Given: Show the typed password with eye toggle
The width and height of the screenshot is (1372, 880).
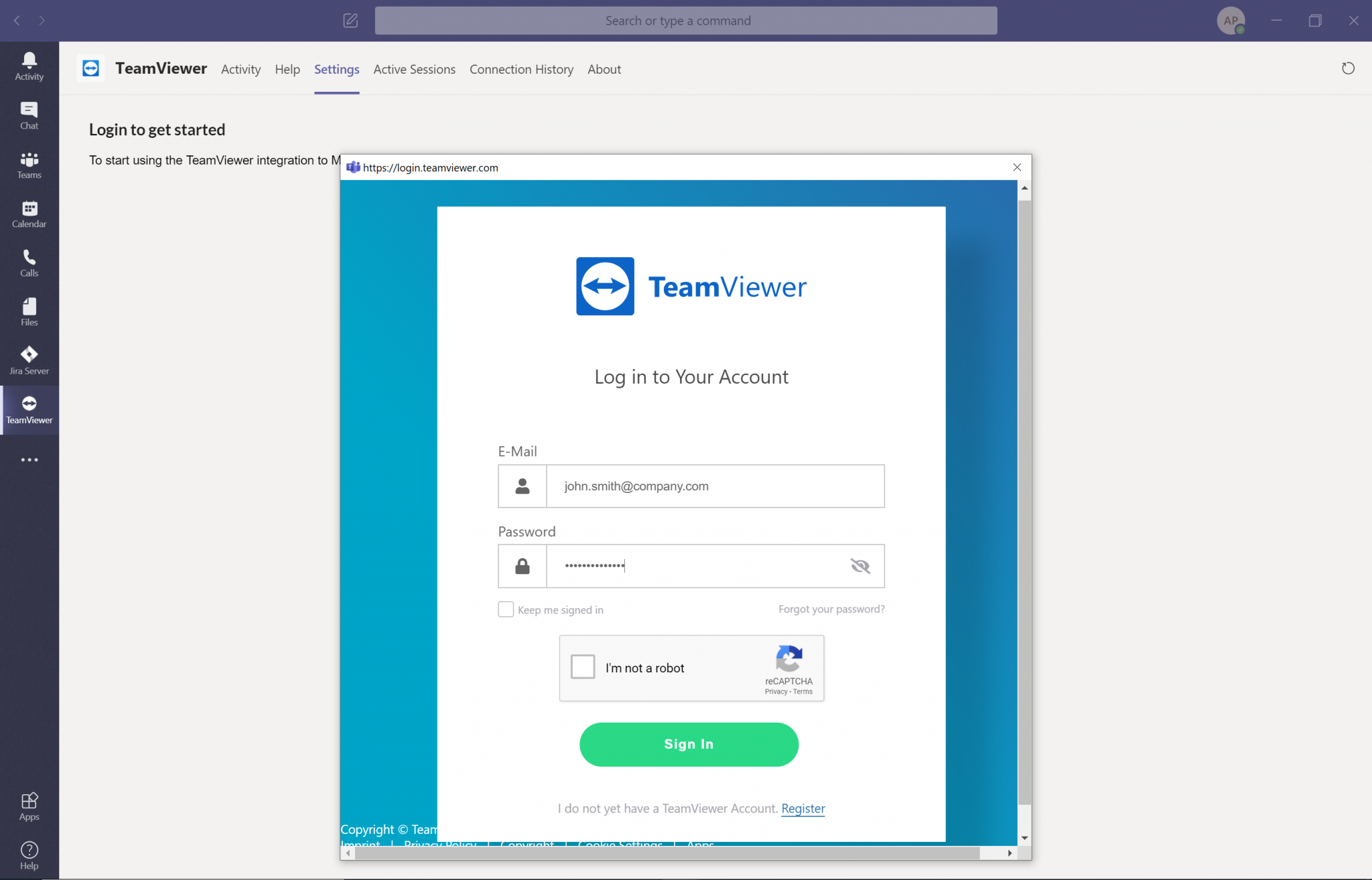Looking at the screenshot, I should point(860,566).
